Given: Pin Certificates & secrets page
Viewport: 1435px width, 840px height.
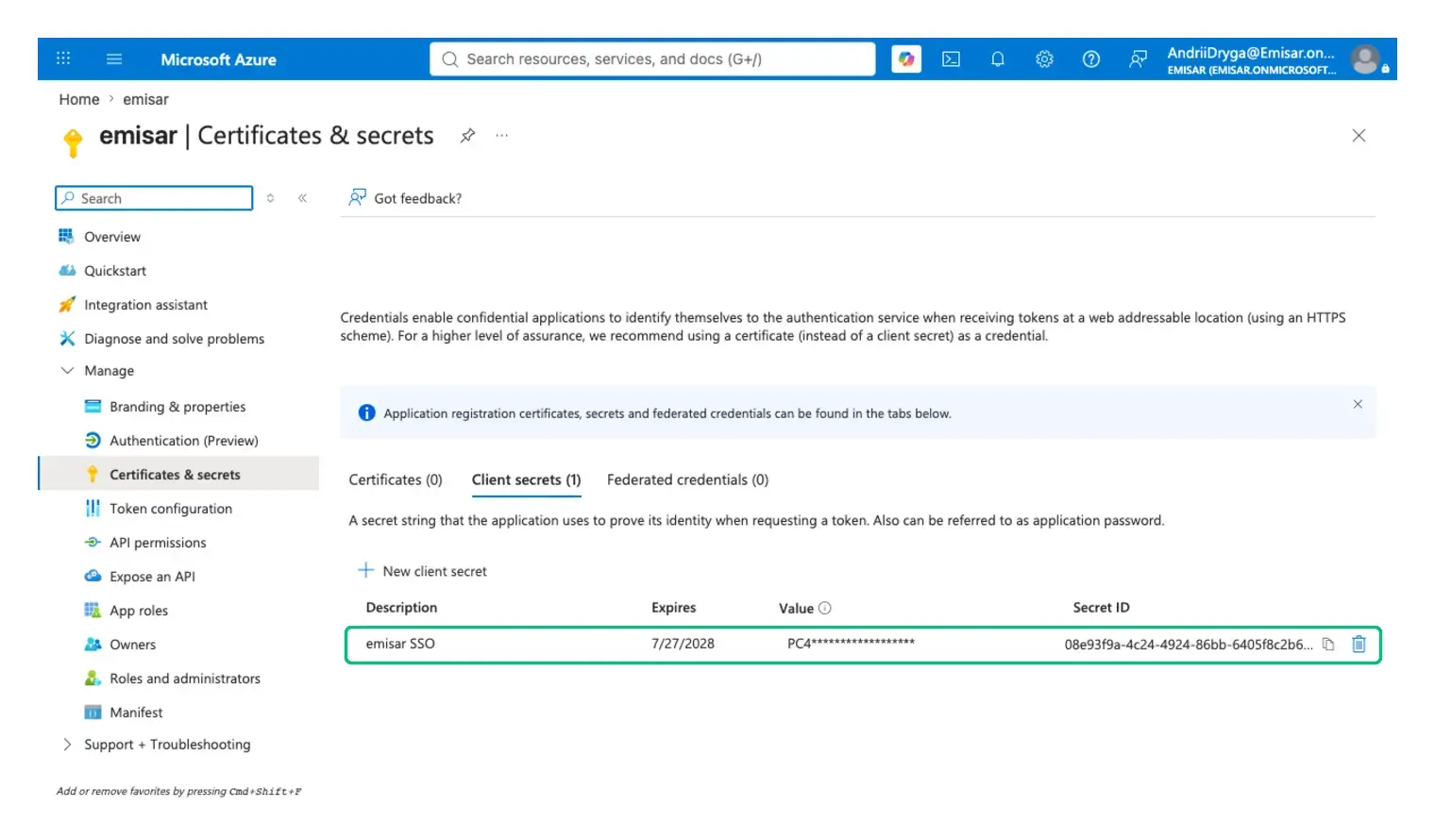Looking at the screenshot, I should coord(467,135).
